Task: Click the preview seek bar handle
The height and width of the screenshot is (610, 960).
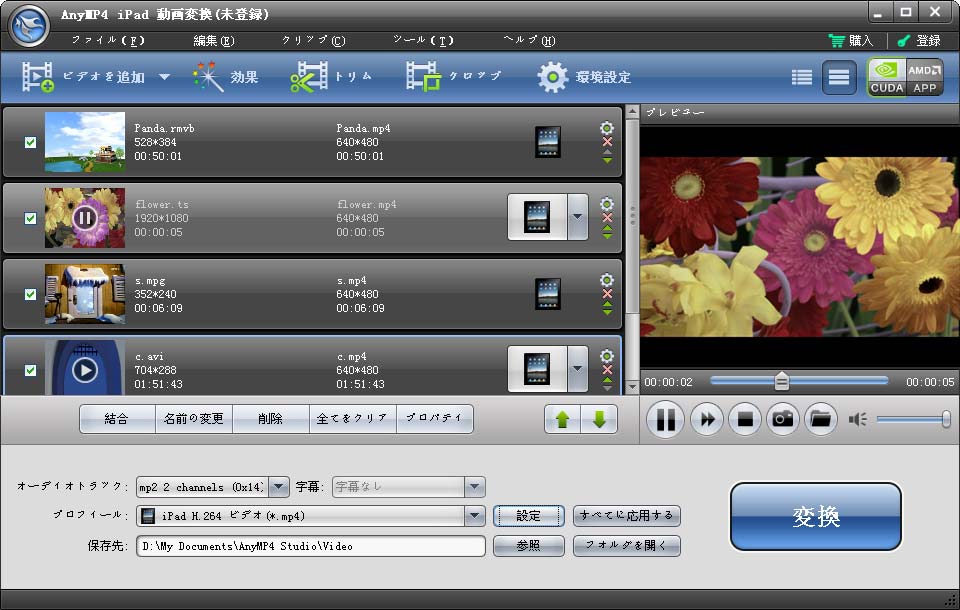Action: point(781,381)
